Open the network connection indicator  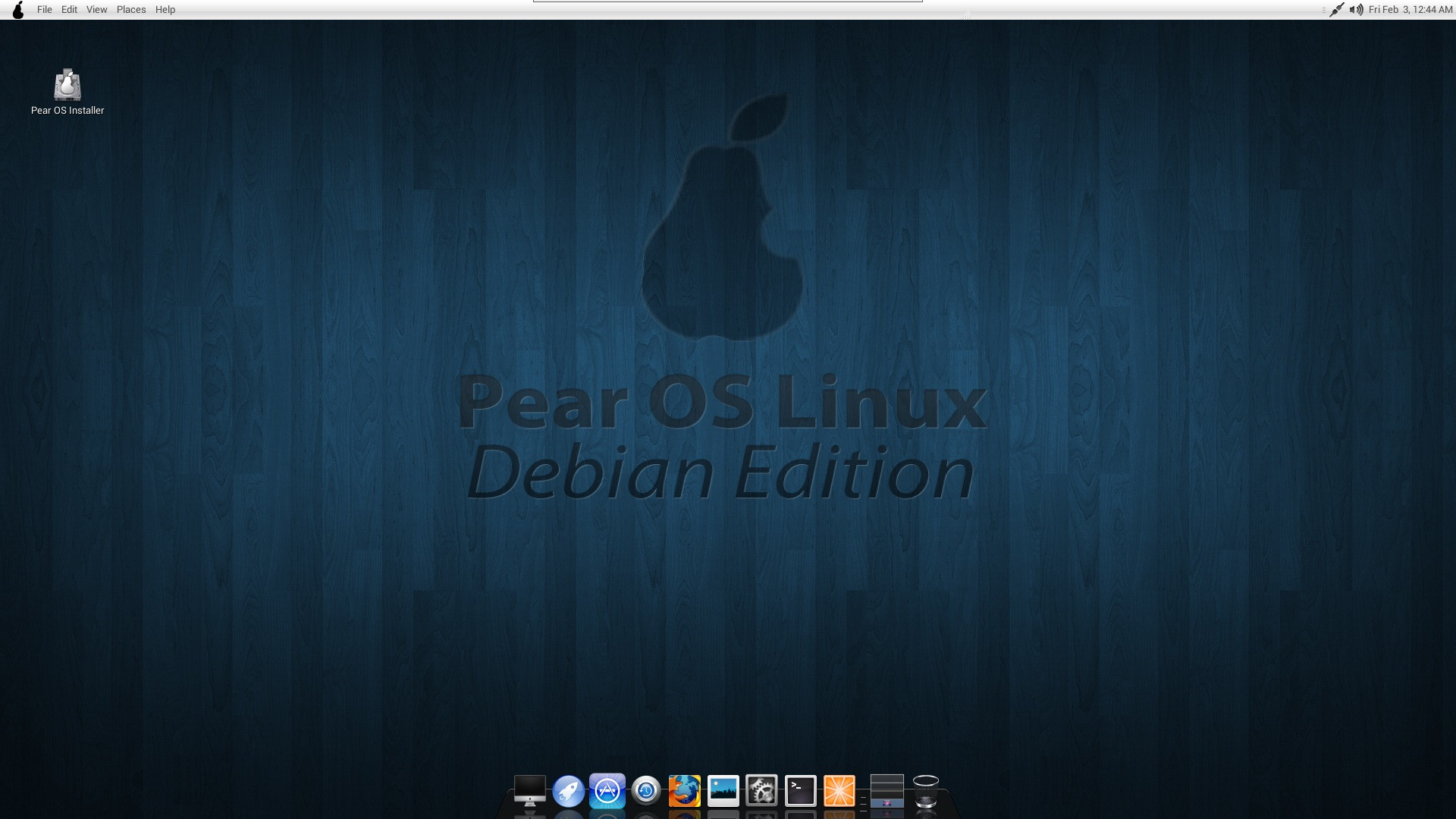tap(1337, 10)
